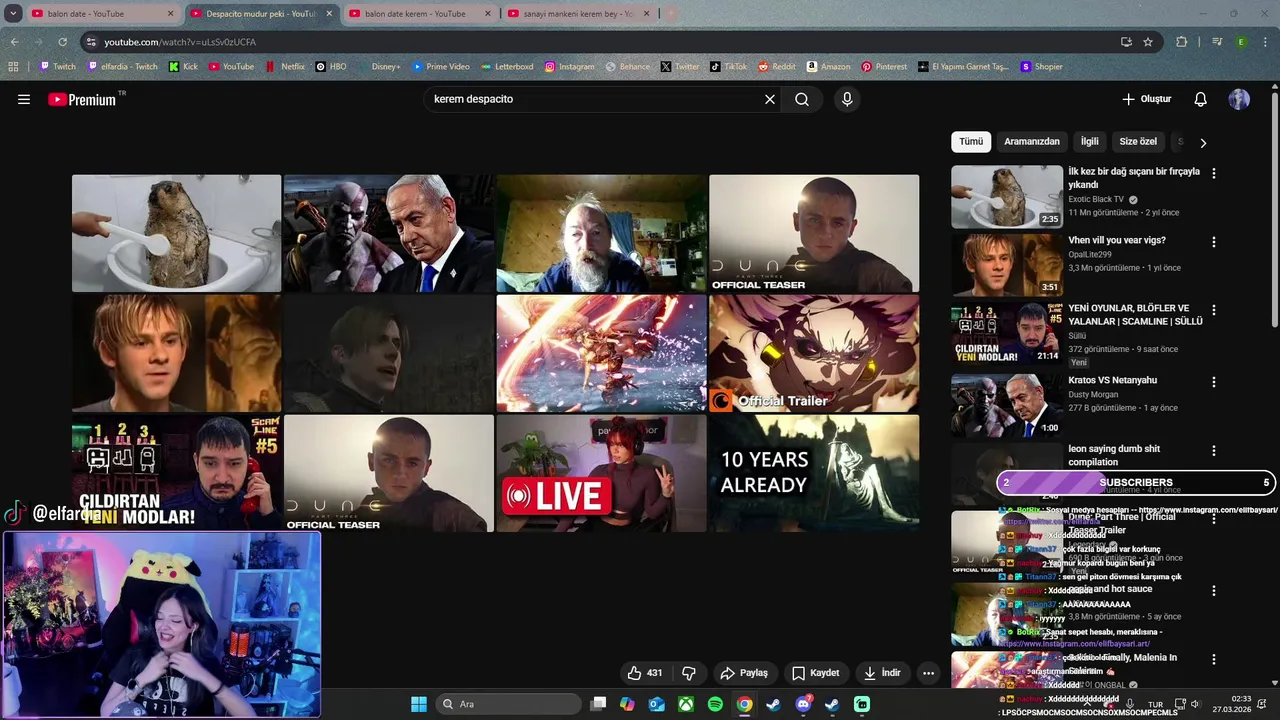Bookmark this page with the star
1280x720 pixels.
pyautogui.click(x=1148, y=42)
